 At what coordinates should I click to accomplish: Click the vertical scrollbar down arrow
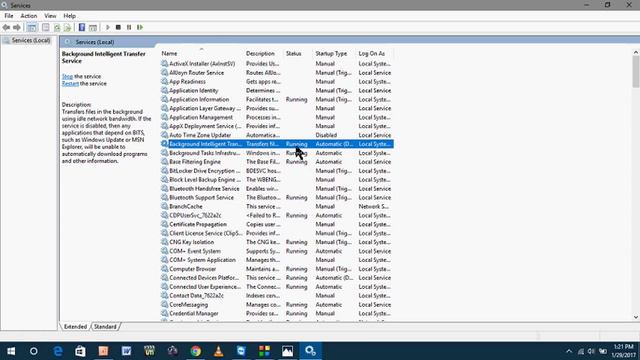click(x=636, y=317)
